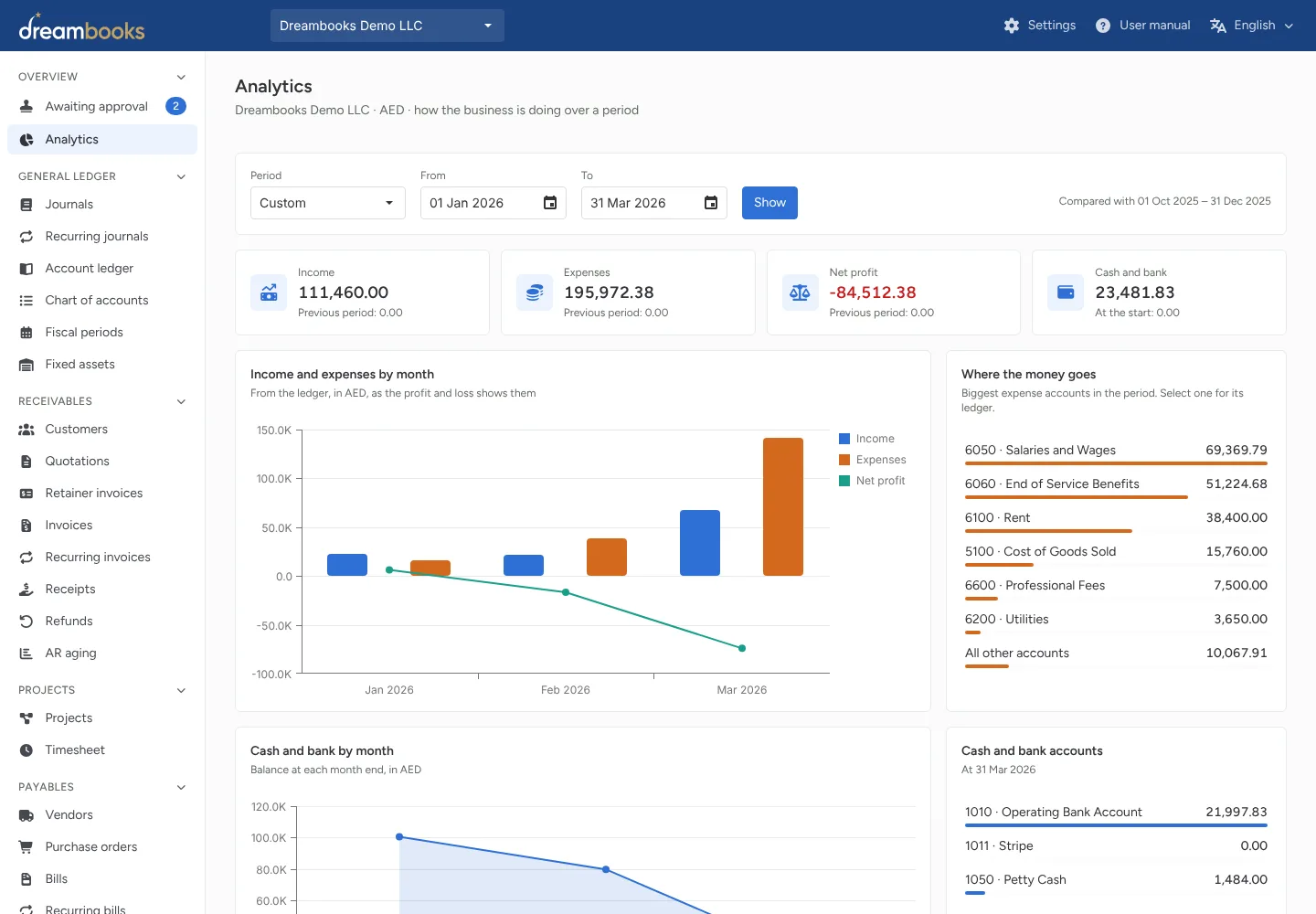Click the Timesheet clock icon
The image size is (1316, 914).
(x=27, y=750)
